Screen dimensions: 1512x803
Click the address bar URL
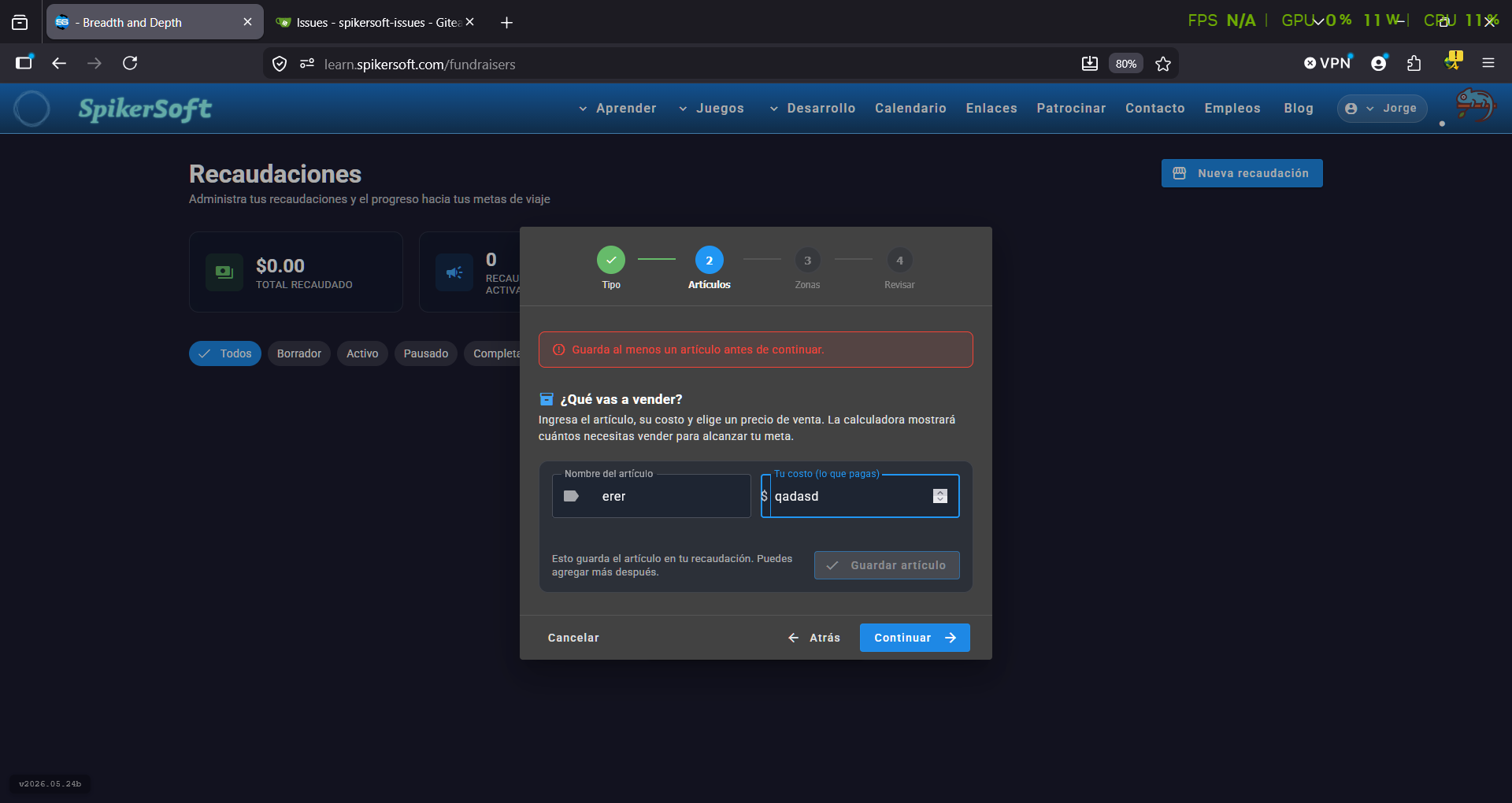point(420,65)
